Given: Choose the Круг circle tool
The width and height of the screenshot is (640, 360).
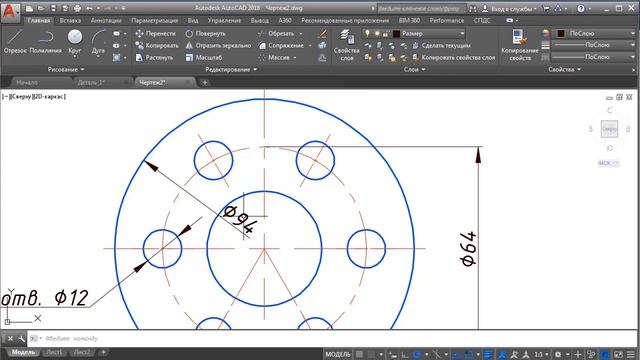Looking at the screenshot, I should tap(75, 42).
